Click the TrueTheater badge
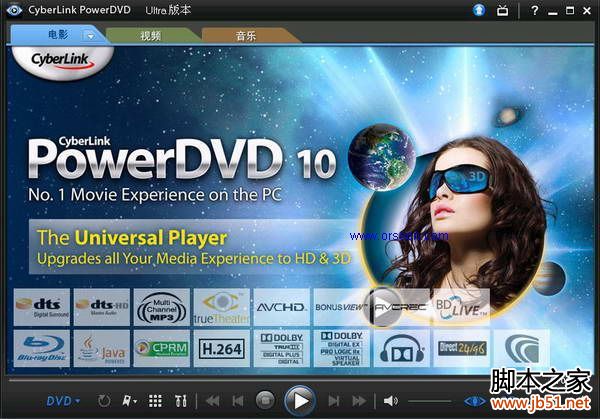 click(222, 307)
